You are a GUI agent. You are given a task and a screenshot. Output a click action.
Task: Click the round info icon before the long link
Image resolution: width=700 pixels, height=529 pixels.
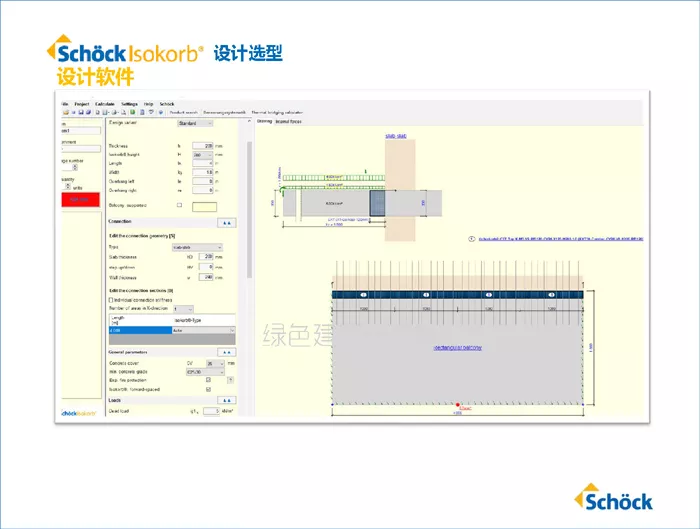471,239
